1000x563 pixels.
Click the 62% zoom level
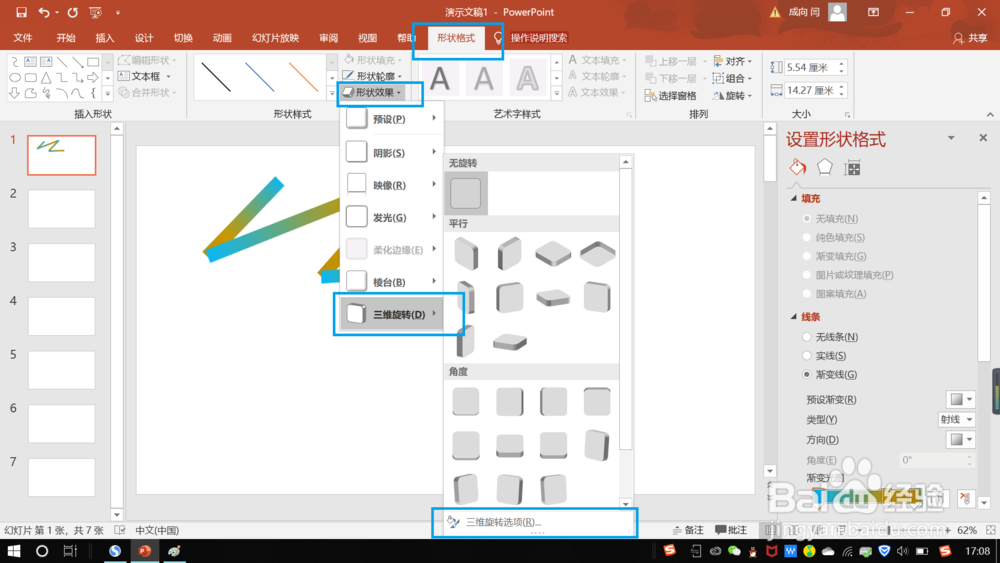pos(967,530)
